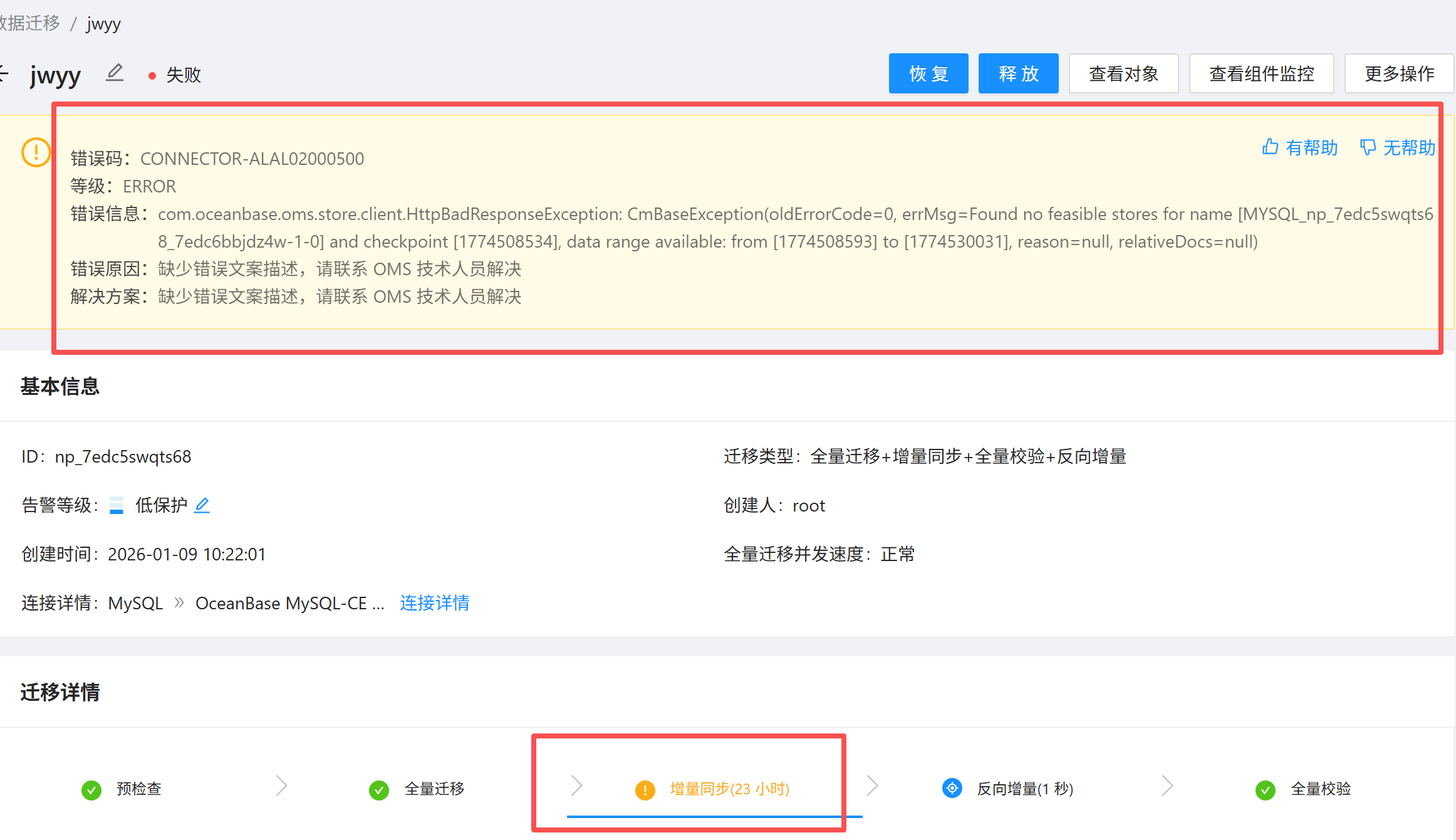Click the thumbs-down 无帮助 icon
1456x840 pixels.
click(x=1368, y=147)
